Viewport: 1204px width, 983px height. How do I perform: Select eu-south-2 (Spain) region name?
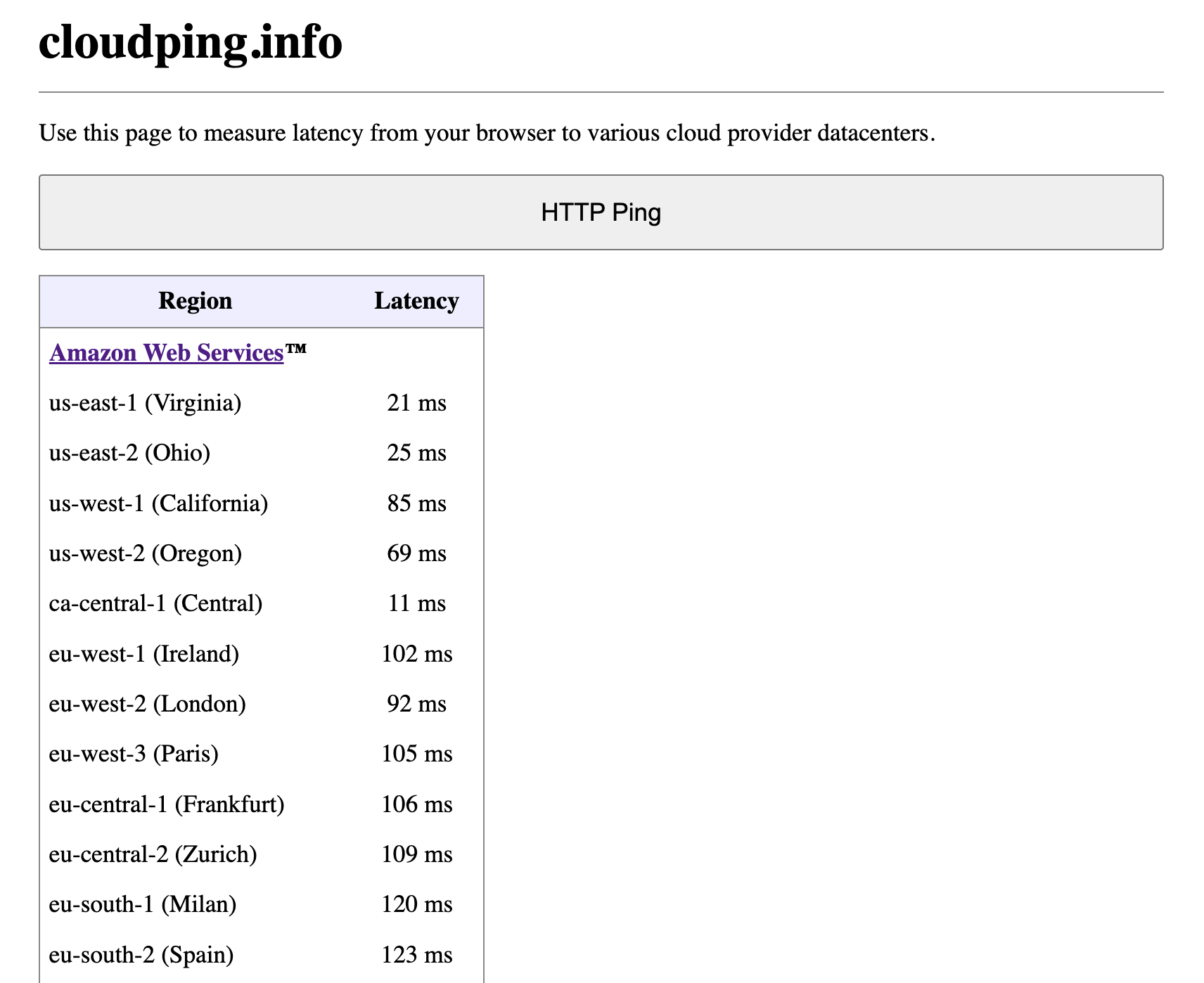click(141, 955)
